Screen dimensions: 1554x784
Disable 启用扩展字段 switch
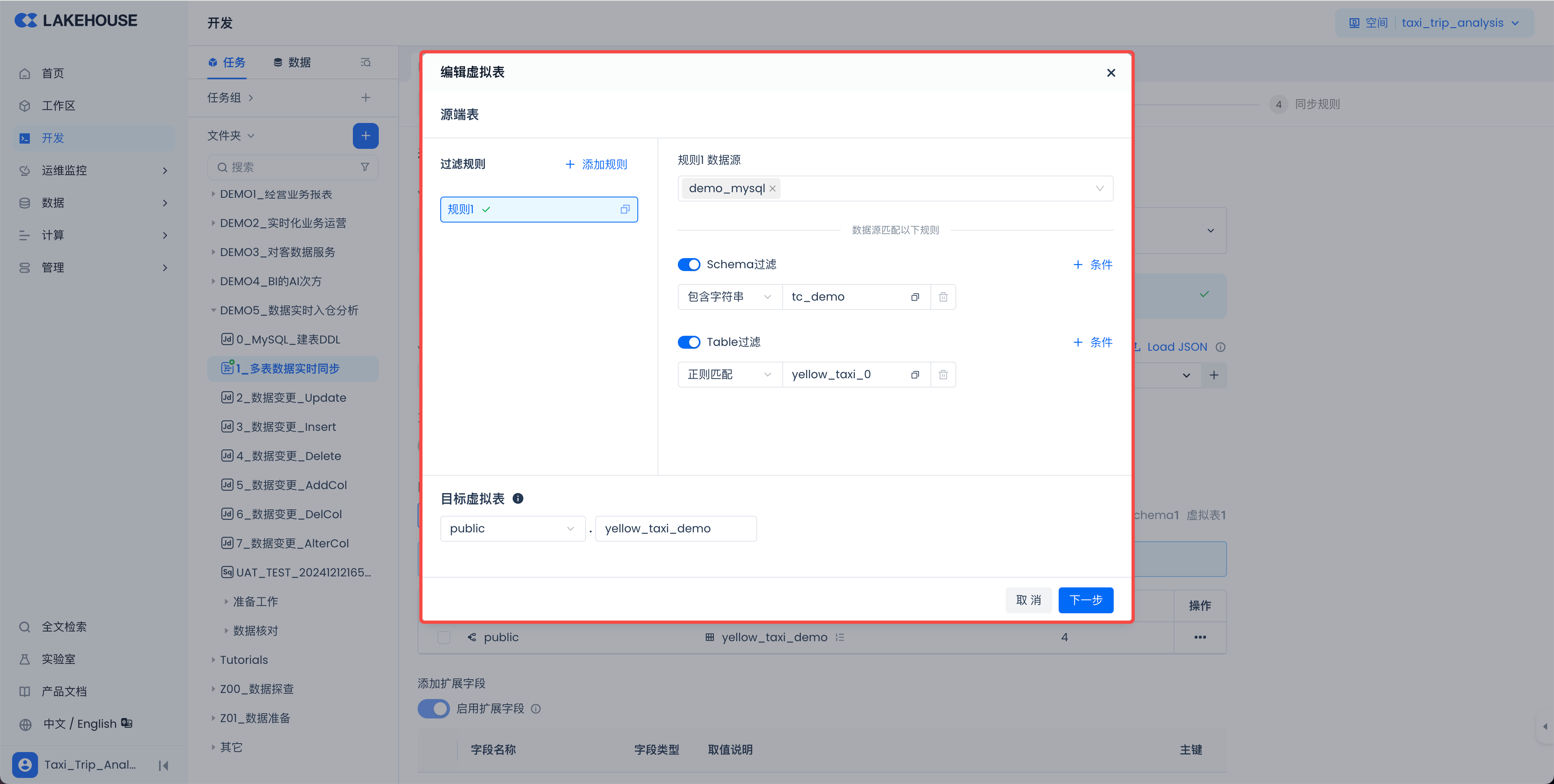[x=433, y=709]
